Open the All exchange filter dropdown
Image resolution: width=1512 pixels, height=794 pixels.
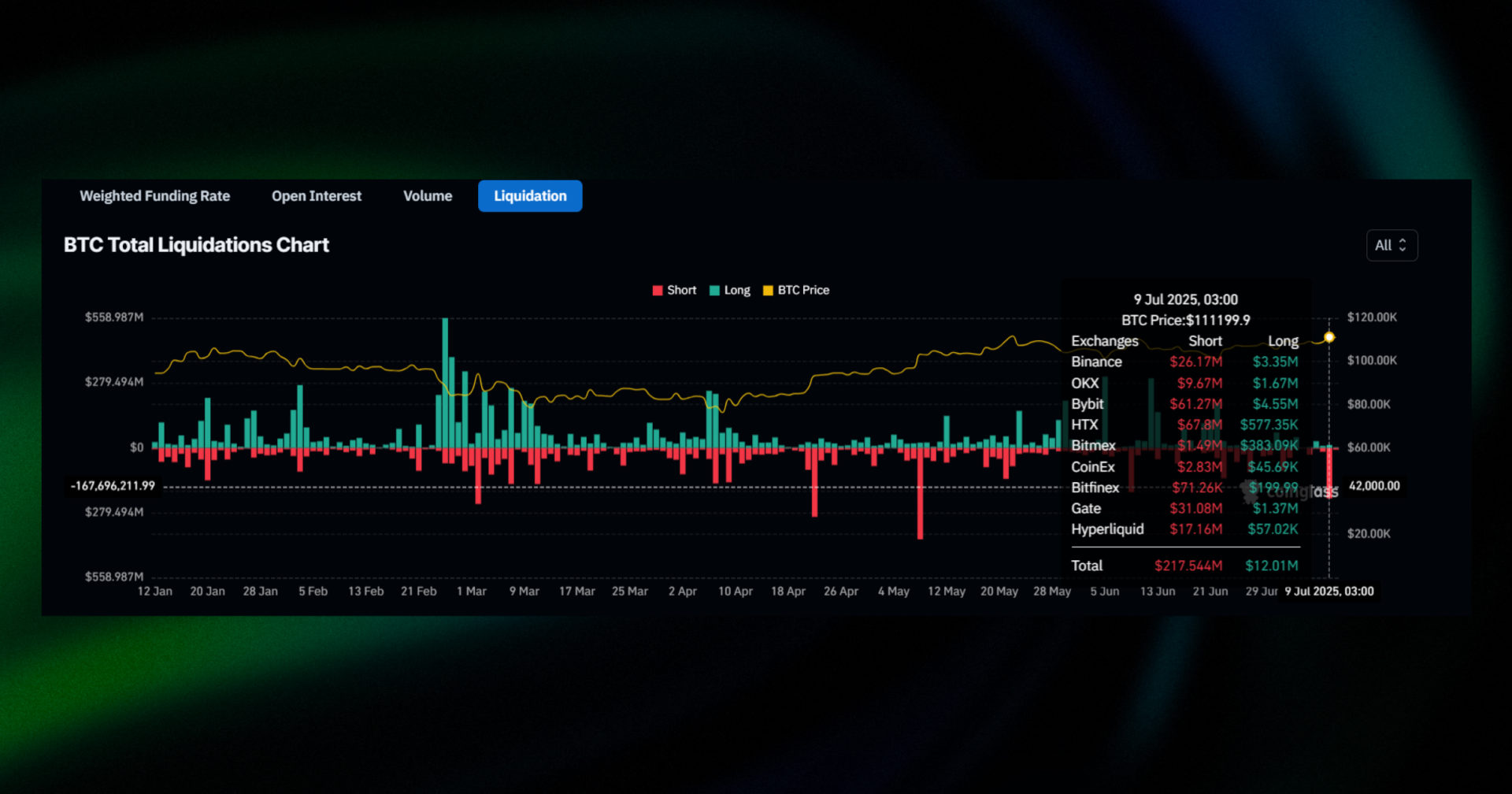pos(1392,245)
